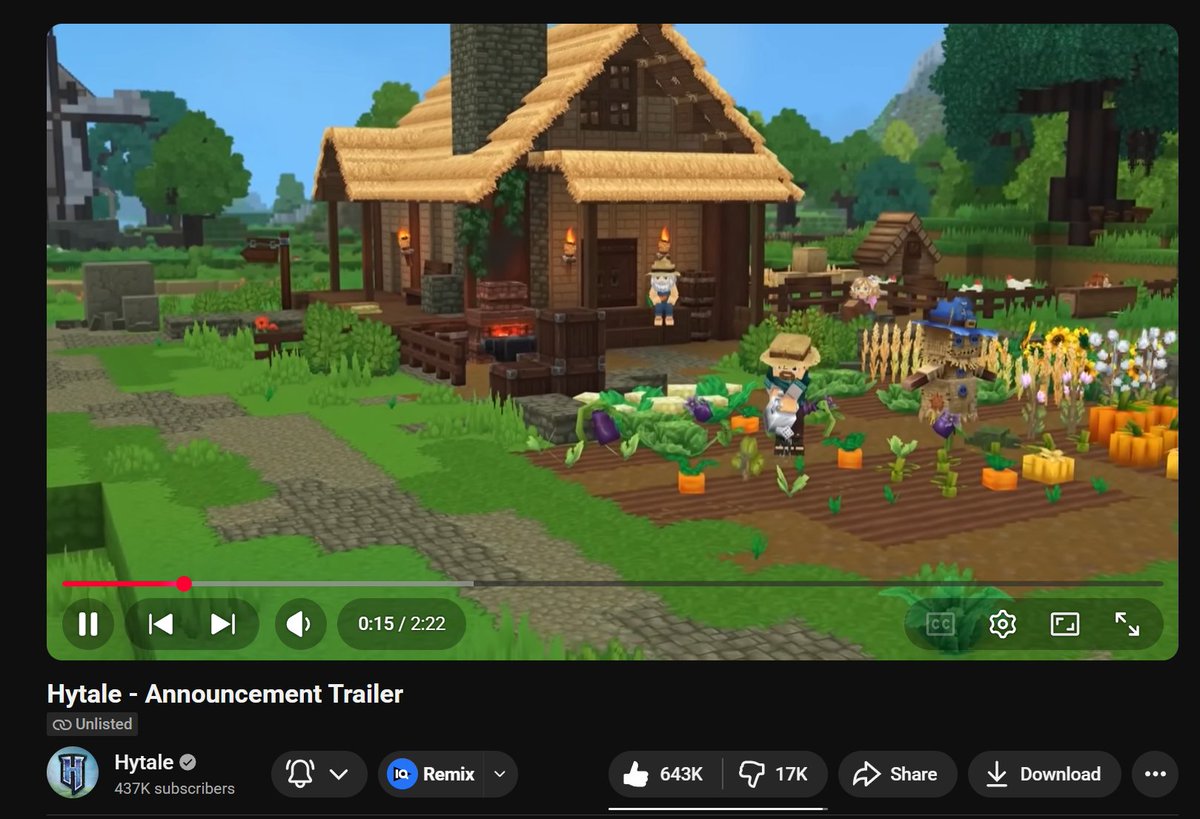Image resolution: width=1200 pixels, height=819 pixels.
Task: Click the Unlisted badge
Action: coord(92,724)
